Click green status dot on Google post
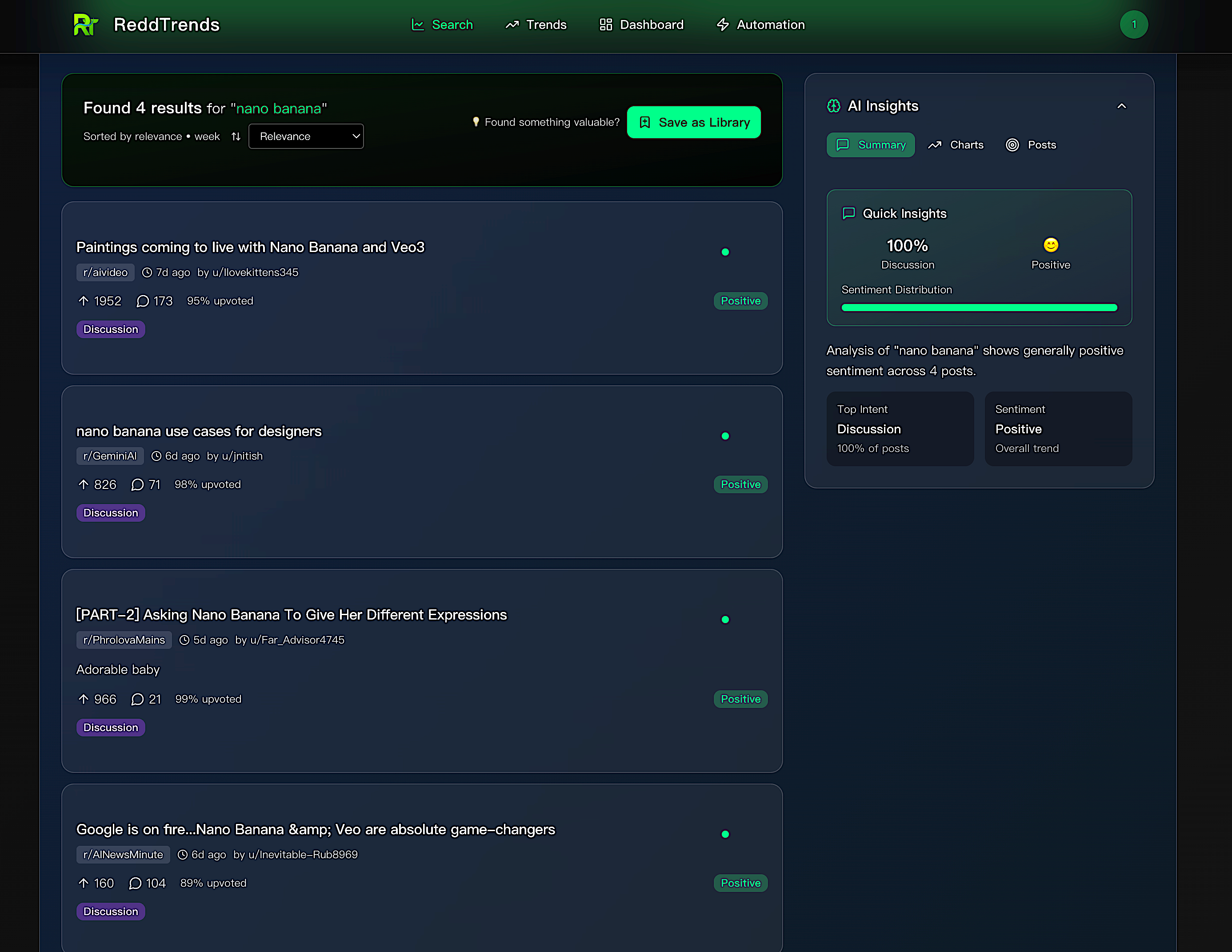 (x=725, y=835)
